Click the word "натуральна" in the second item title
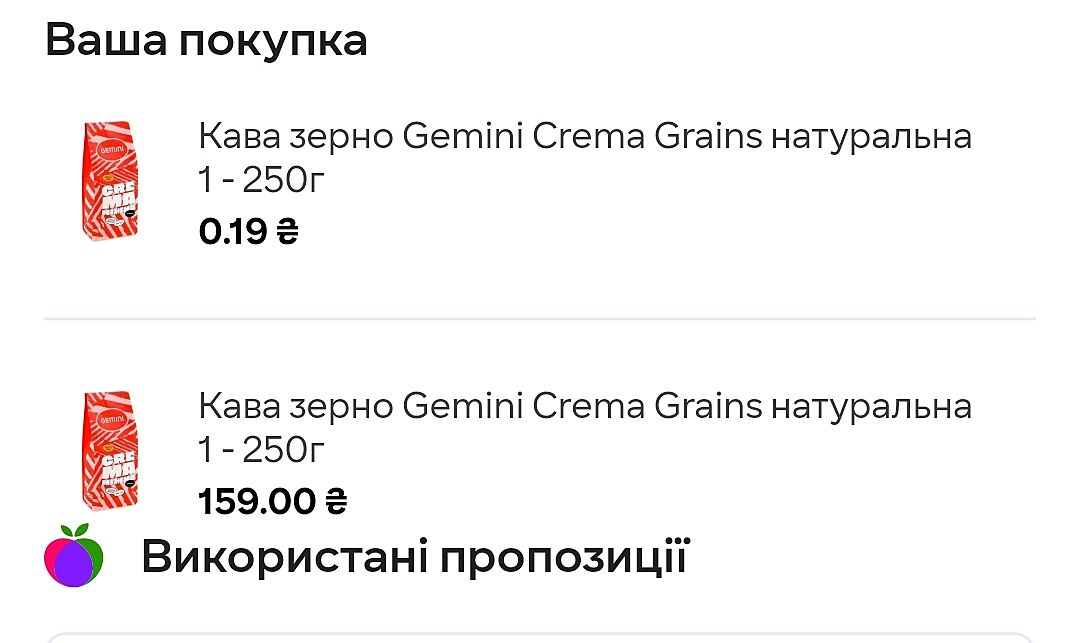 pos(870,406)
